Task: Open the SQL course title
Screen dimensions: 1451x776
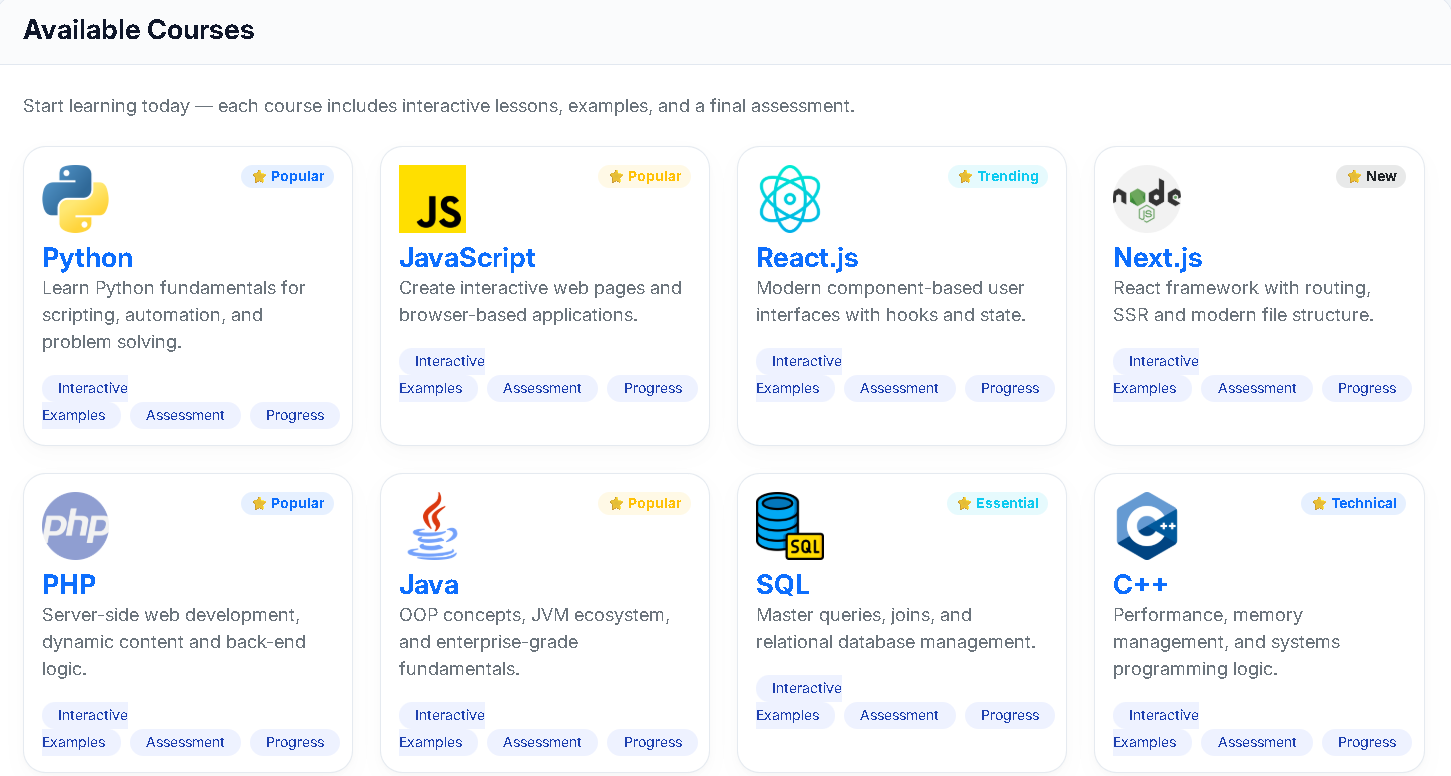Action: (783, 585)
